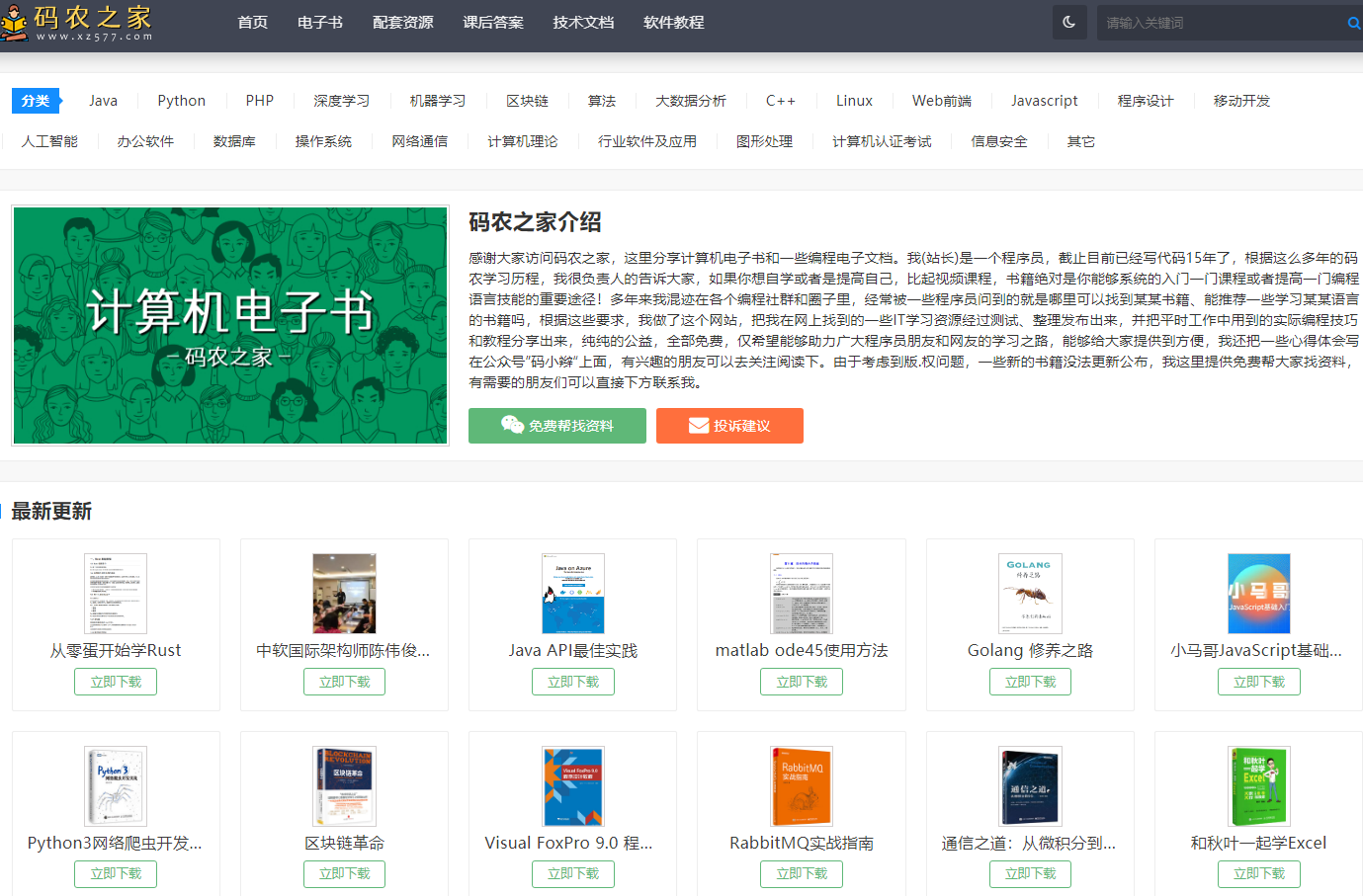Viewport: 1363px width, 896px height.
Task: Download Golang 修养之路 via 立即下载
Action: [x=1031, y=682]
